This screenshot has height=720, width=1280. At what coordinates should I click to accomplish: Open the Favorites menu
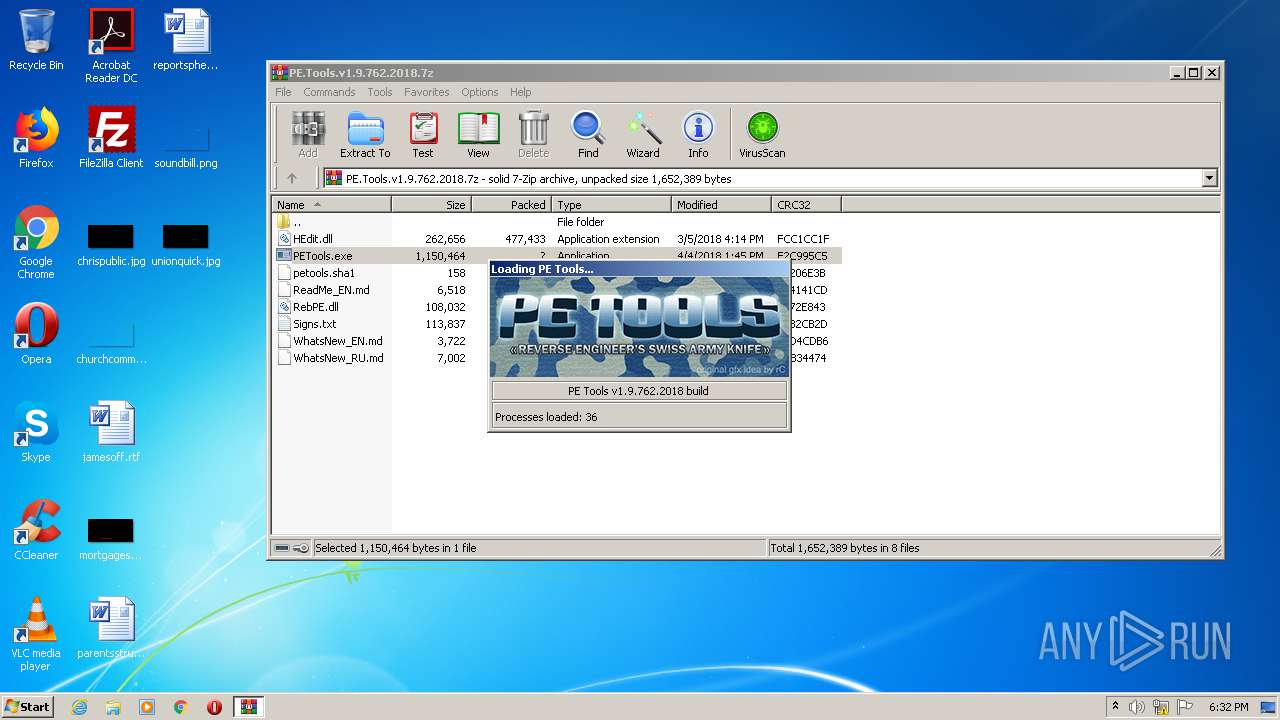click(x=427, y=92)
